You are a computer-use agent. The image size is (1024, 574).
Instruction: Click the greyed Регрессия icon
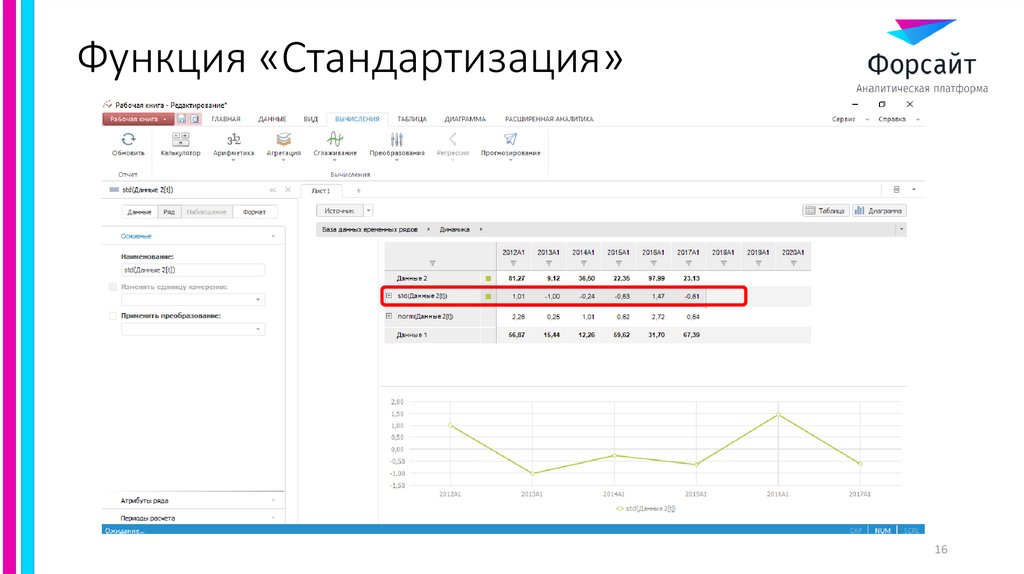click(x=452, y=139)
